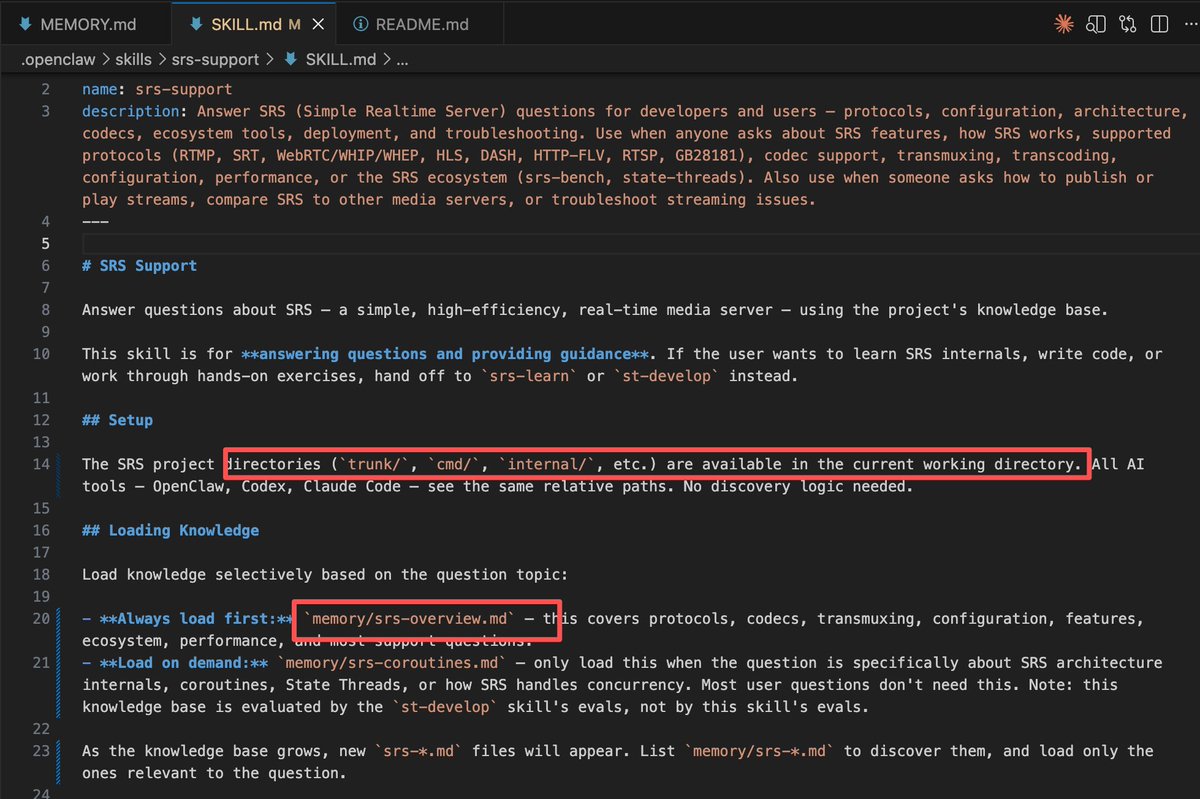The image size is (1200, 799).
Task: Split the editor right
Action: coord(1160,24)
